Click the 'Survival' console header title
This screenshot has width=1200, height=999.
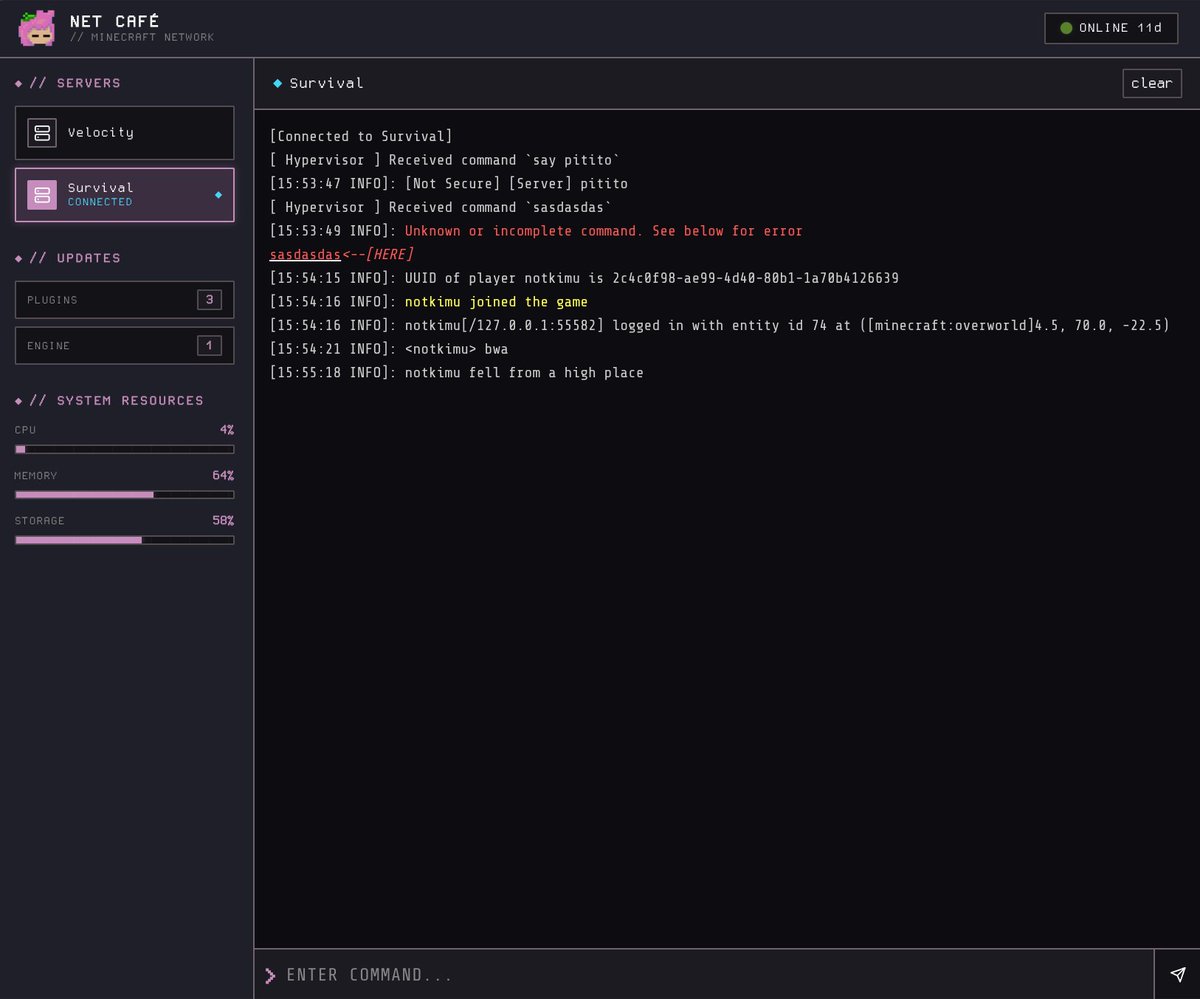pyautogui.click(x=326, y=83)
